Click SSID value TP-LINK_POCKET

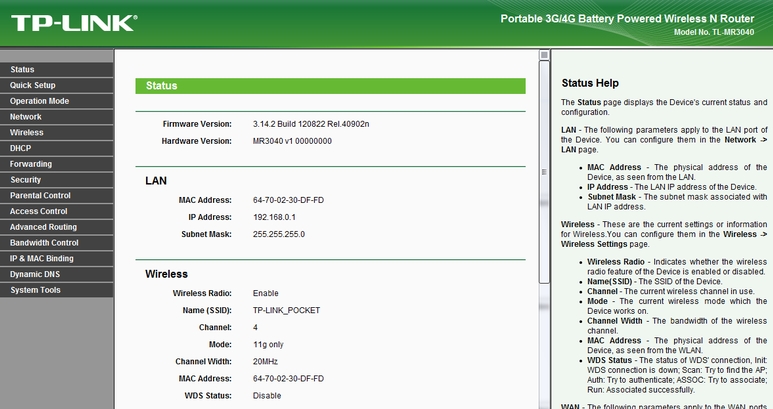pyautogui.click(x=286, y=310)
